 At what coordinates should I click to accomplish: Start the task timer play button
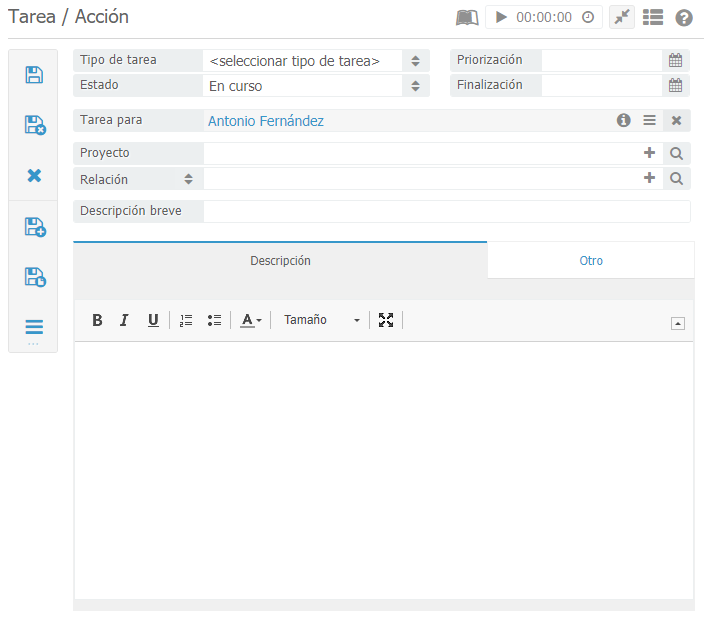[502, 17]
